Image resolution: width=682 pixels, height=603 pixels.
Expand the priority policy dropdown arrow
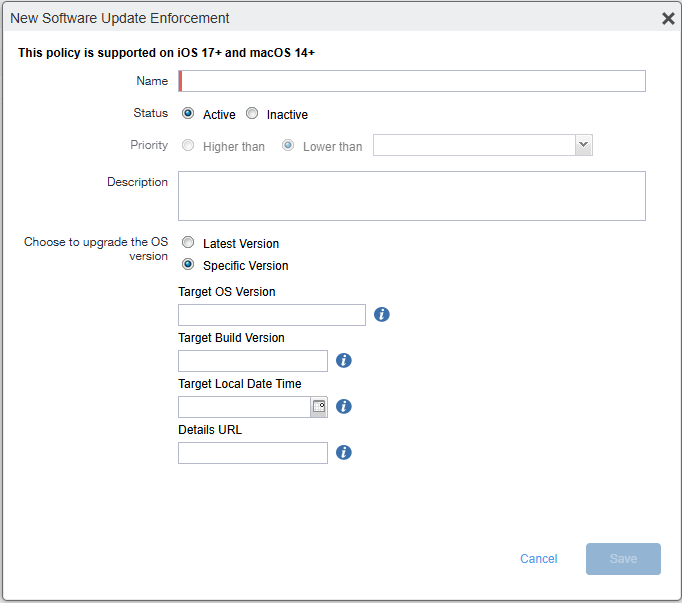584,146
